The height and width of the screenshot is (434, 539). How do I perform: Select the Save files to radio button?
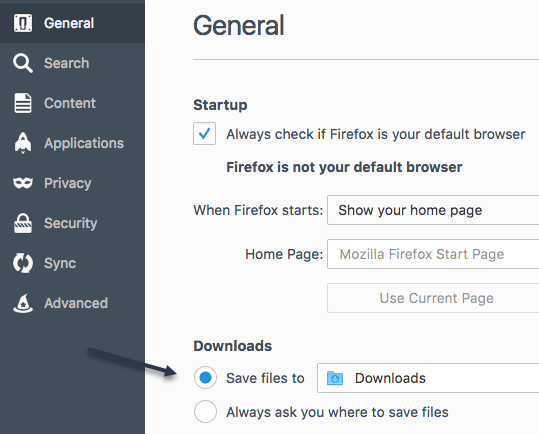coord(205,378)
